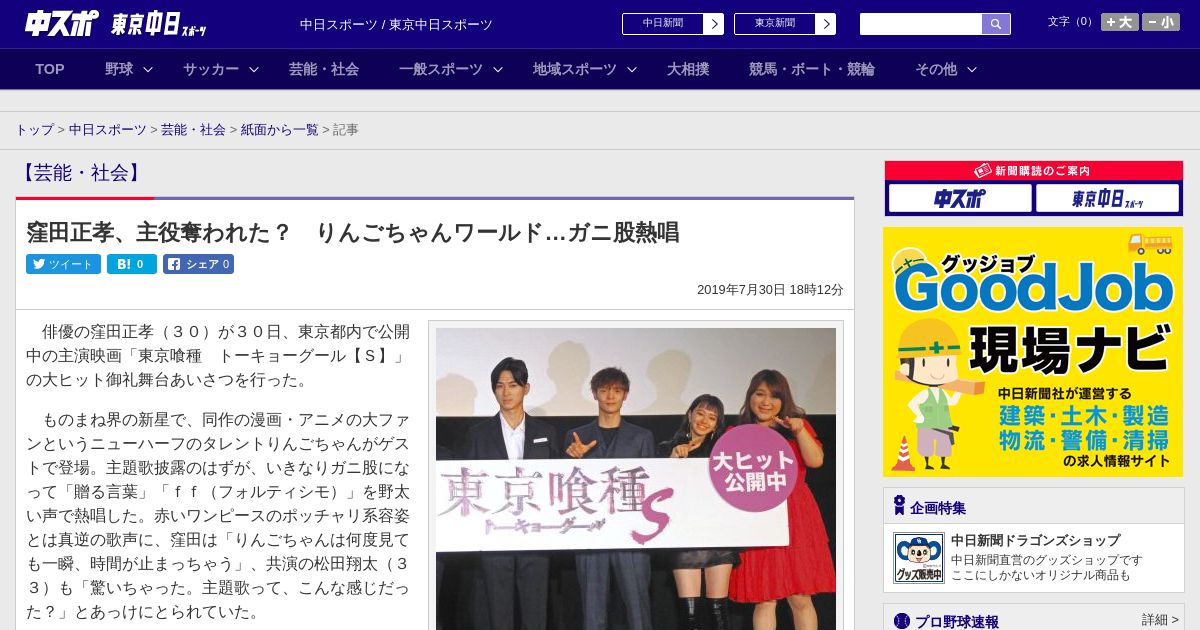Open 野球 navigation menu
The image size is (1200, 630).
[119, 69]
